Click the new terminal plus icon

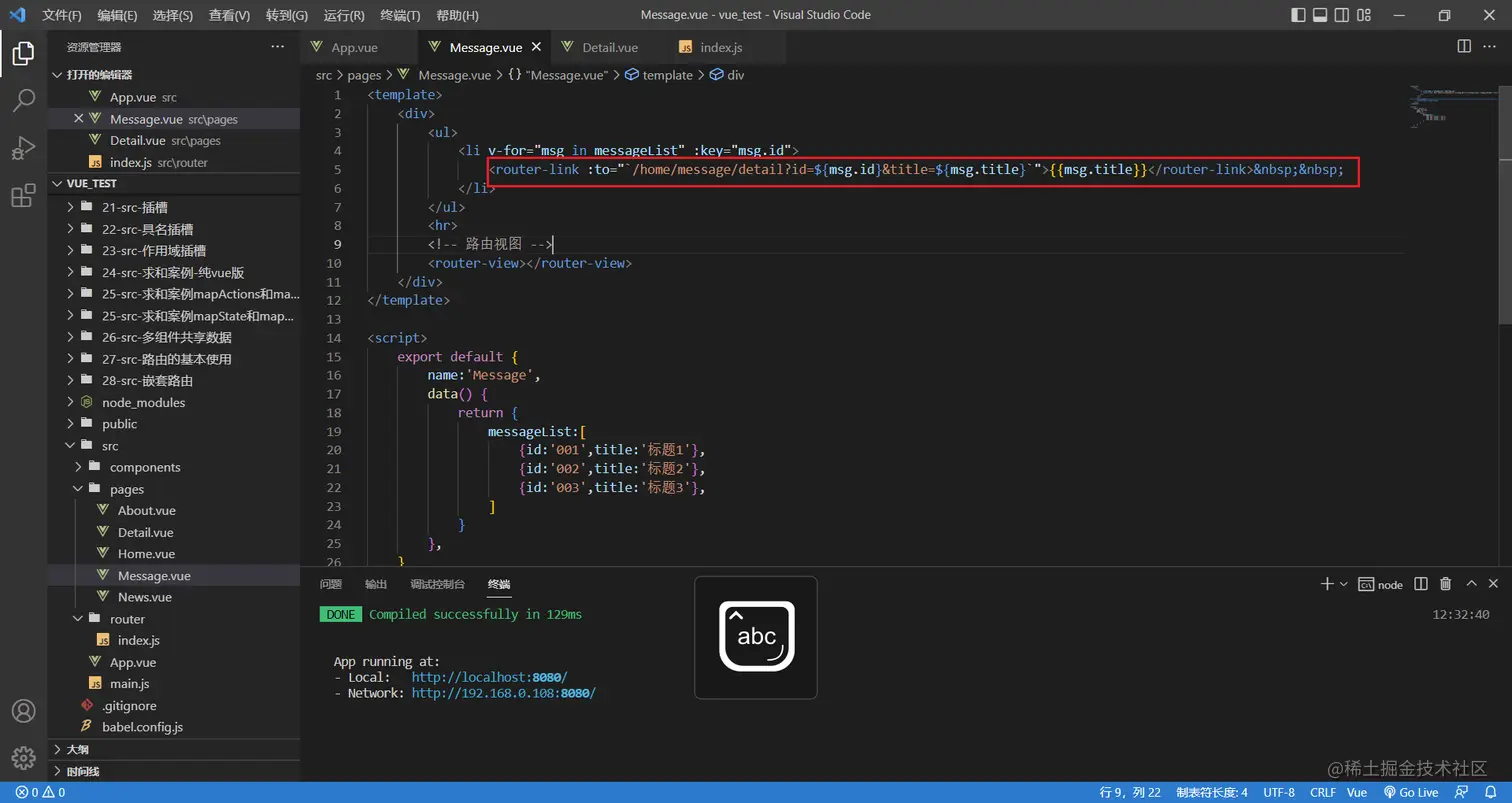[x=1327, y=584]
